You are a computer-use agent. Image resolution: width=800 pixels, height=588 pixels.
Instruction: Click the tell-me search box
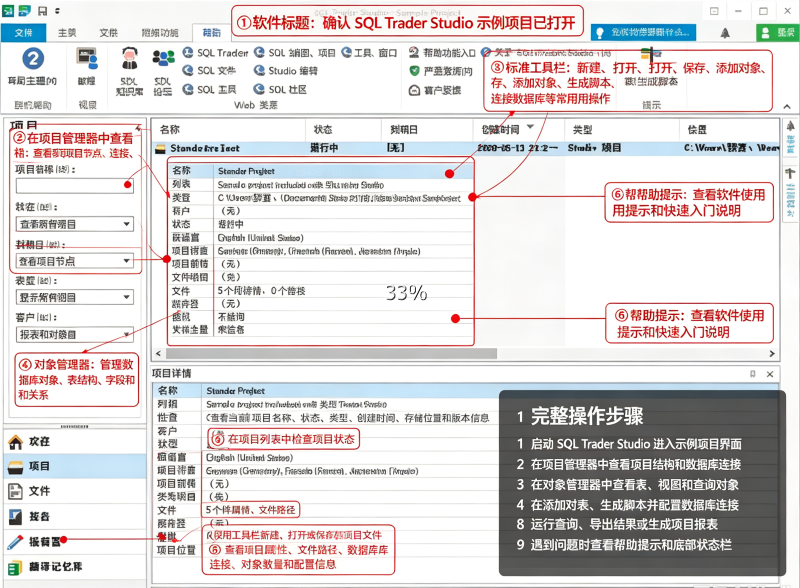[643, 33]
